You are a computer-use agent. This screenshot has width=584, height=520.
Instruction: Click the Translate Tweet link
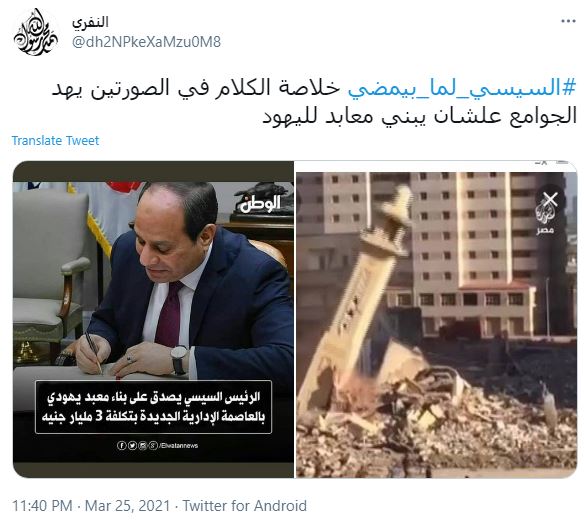click(x=55, y=140)
